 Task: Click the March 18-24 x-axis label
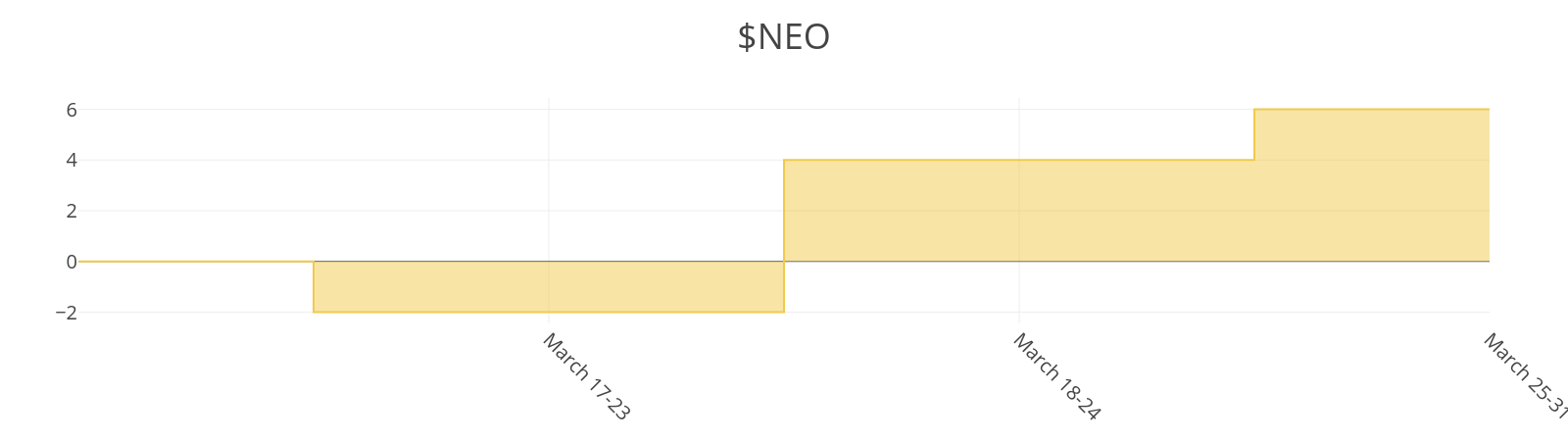click(x=1055, y=376)
